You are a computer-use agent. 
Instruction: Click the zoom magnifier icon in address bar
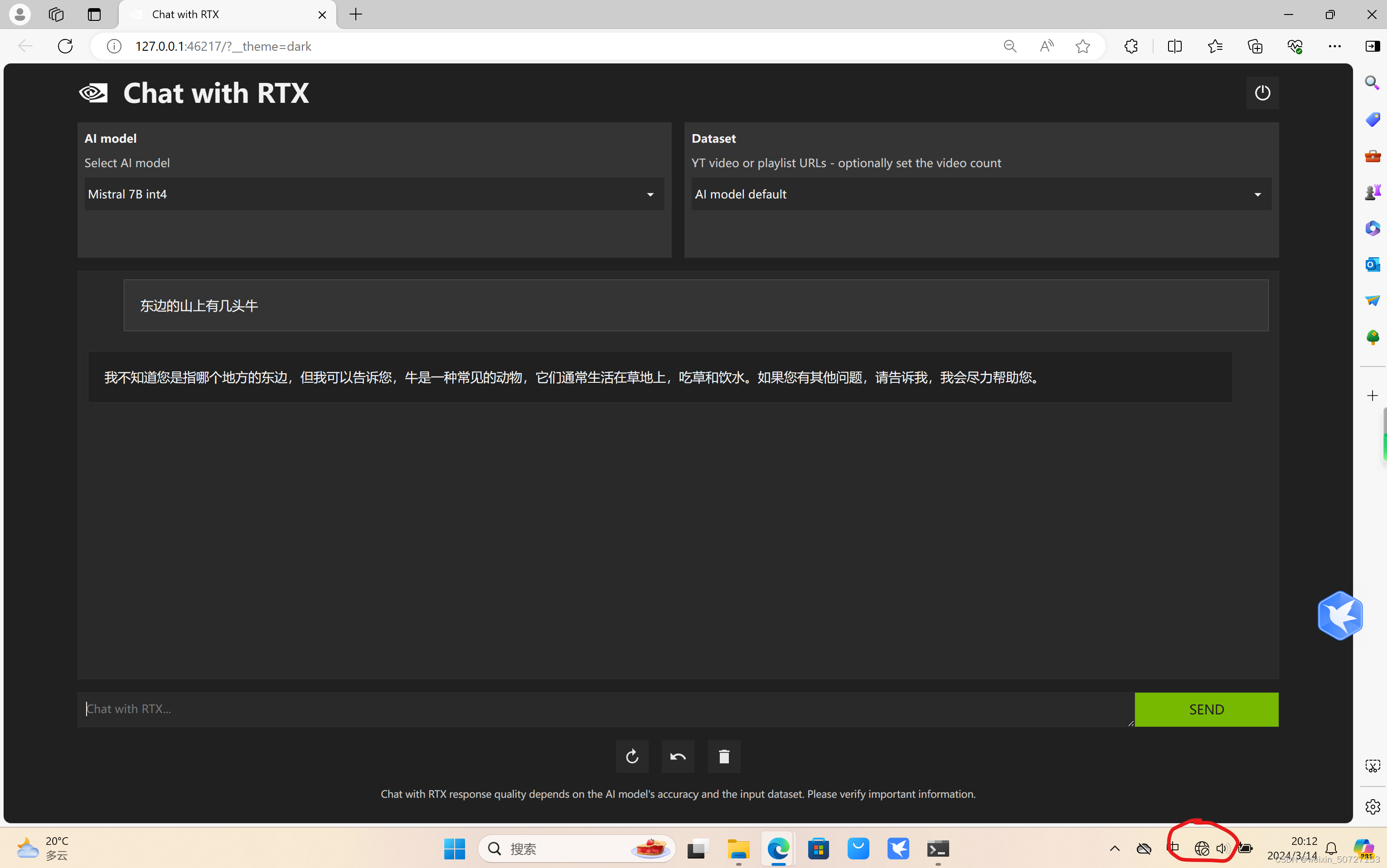point(1010,46)
